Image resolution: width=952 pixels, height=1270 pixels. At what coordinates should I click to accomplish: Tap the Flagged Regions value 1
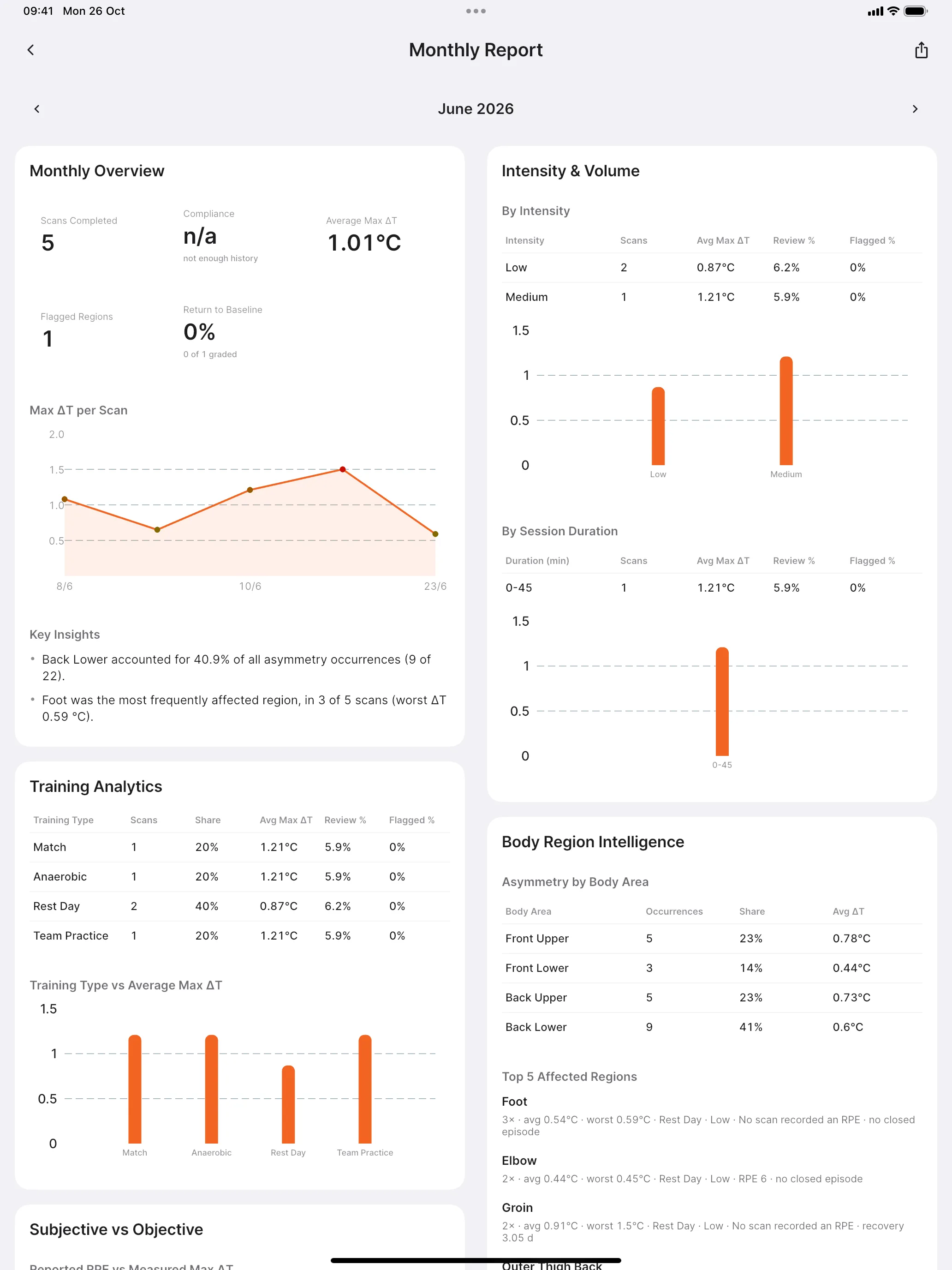click(48, 339)
